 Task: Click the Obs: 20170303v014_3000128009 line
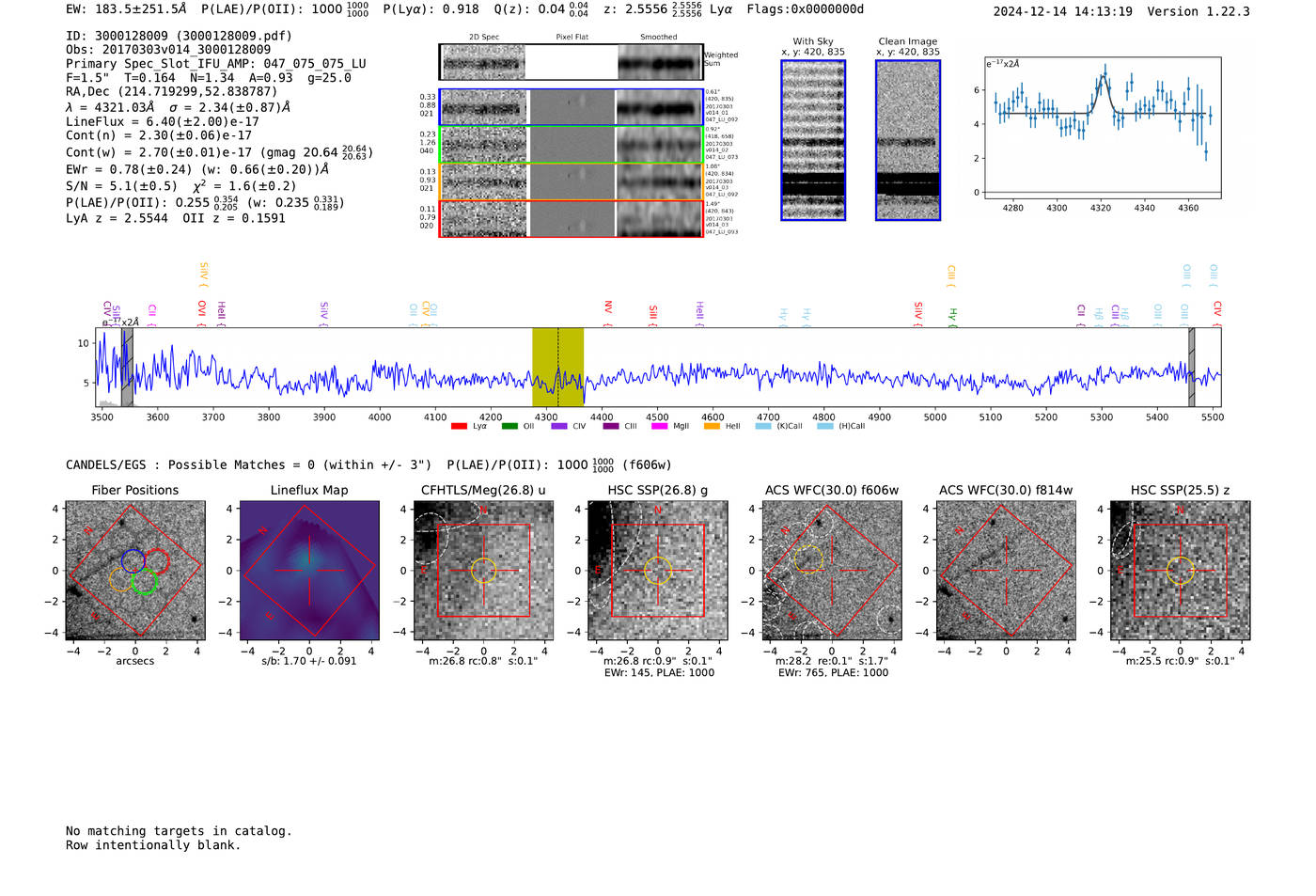tap(168, 50)
